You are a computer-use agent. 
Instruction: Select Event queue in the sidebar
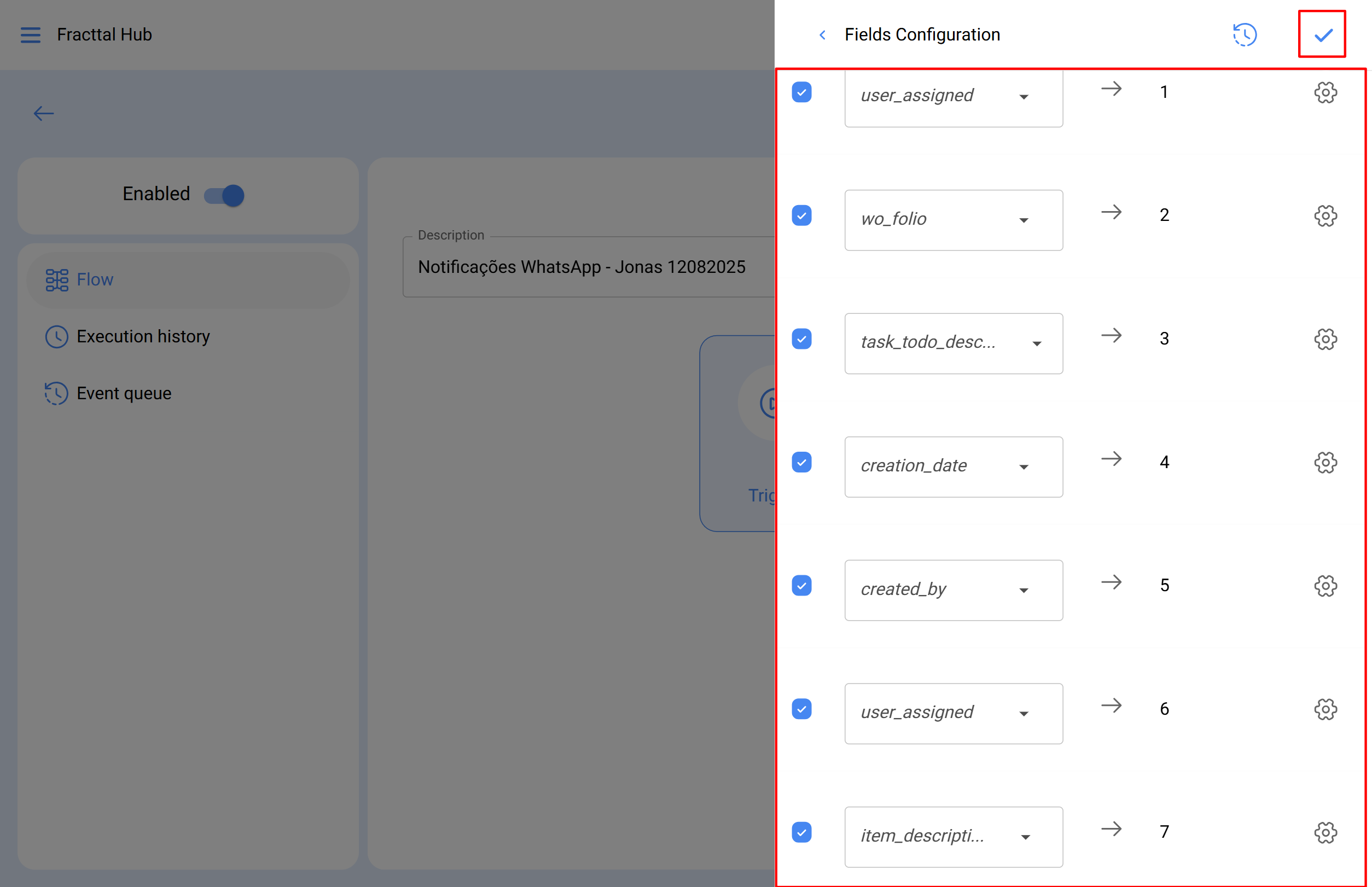tap(124, 393)
